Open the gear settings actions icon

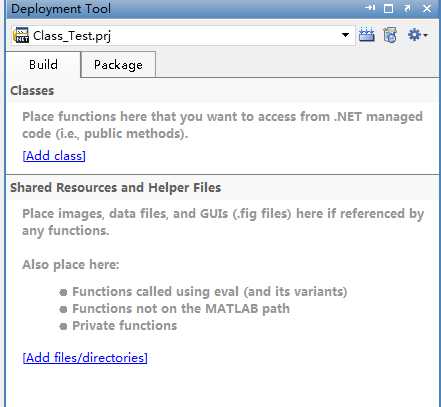click(x=414, y=35)
